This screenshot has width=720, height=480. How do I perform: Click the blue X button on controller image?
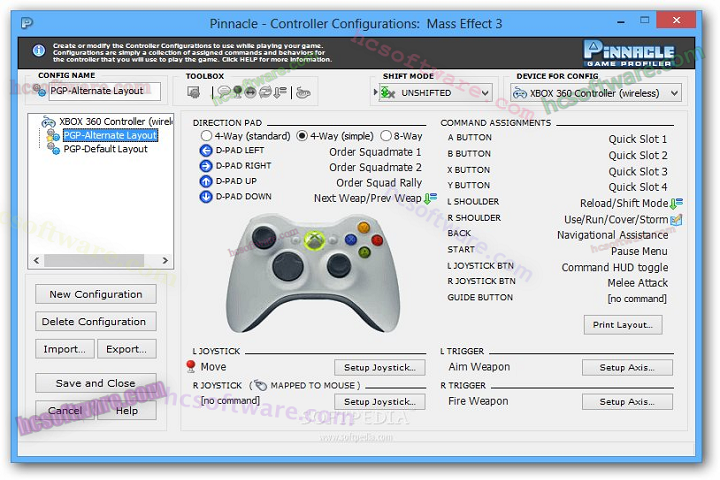coord(351,239)
